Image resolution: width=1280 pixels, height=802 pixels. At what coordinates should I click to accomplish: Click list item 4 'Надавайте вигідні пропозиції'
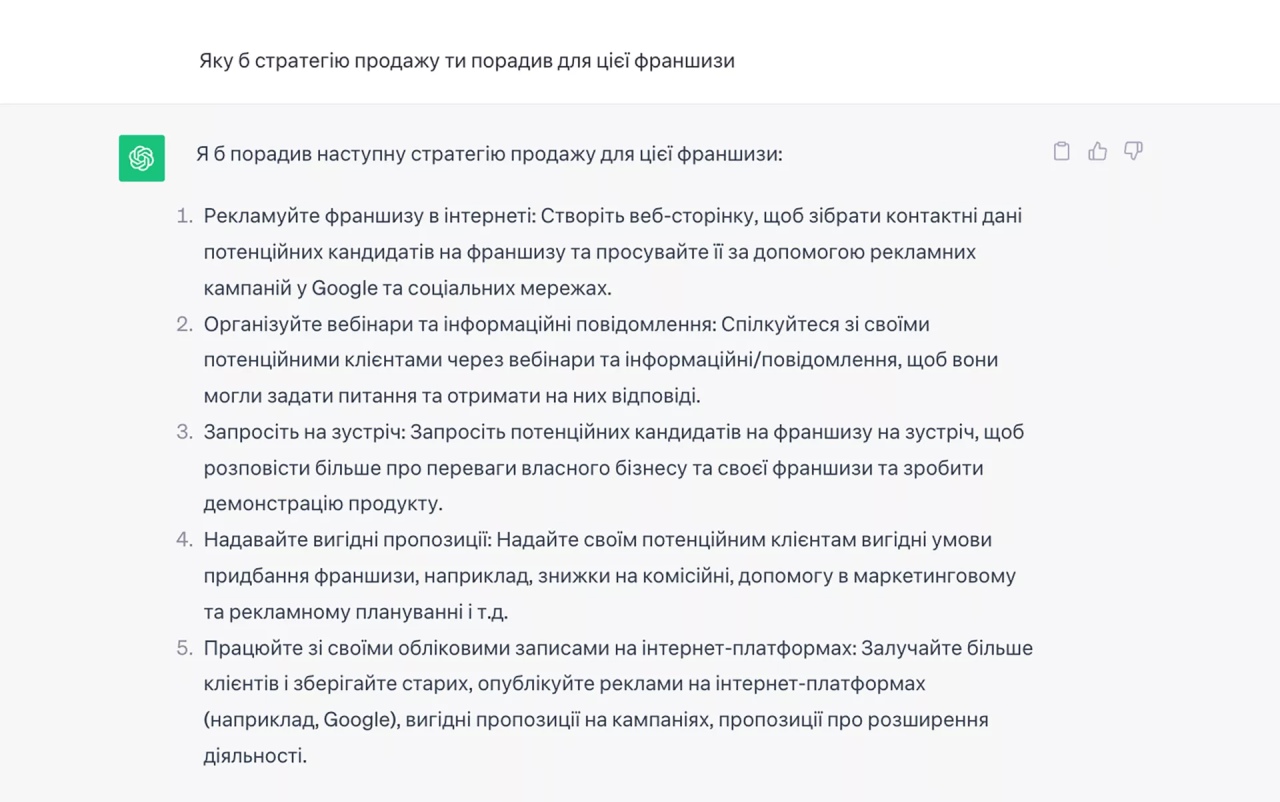click(610, 576)
